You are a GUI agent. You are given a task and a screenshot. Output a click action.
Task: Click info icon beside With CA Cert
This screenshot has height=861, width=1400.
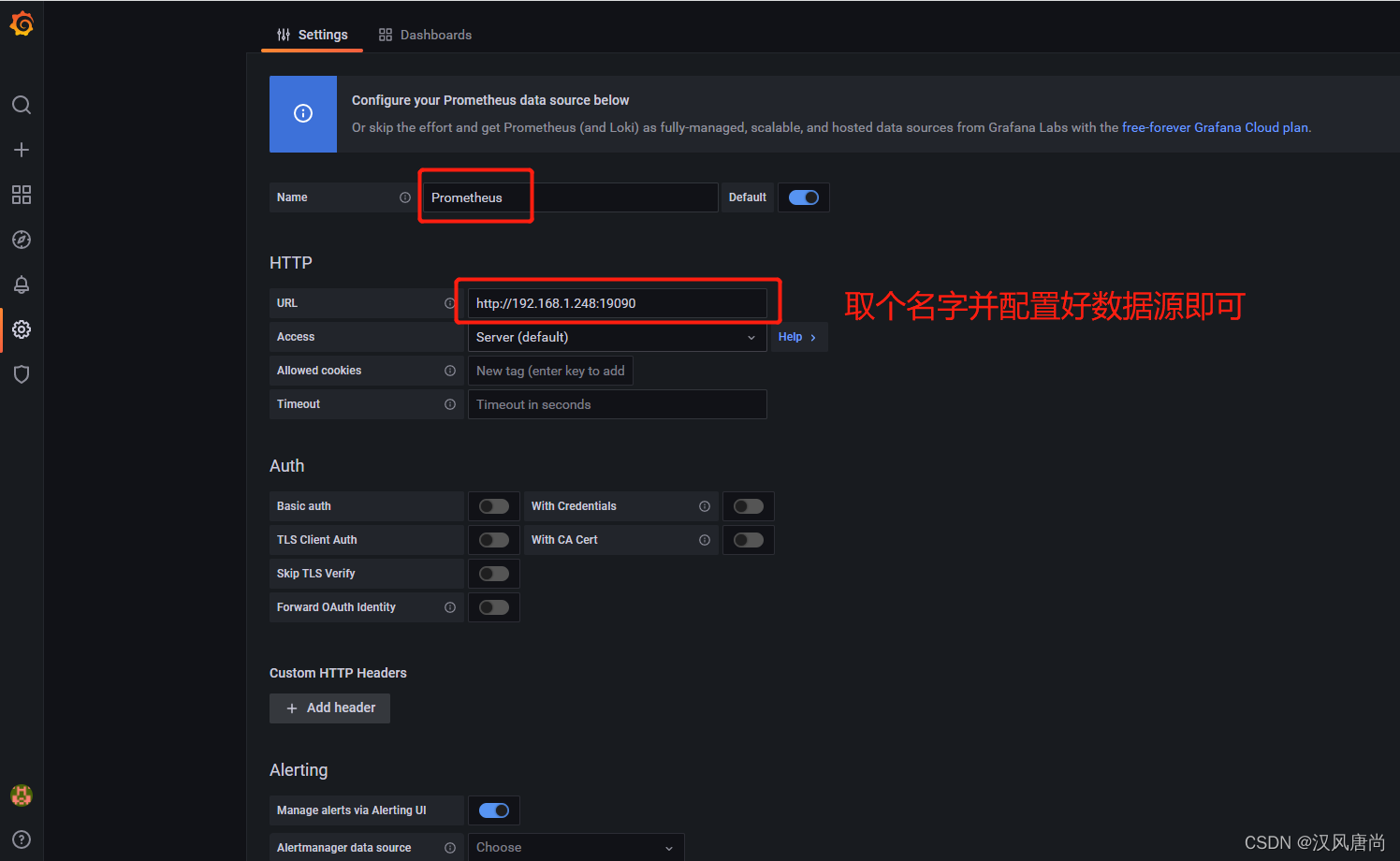pyautogui.click(x=705, y=540)
